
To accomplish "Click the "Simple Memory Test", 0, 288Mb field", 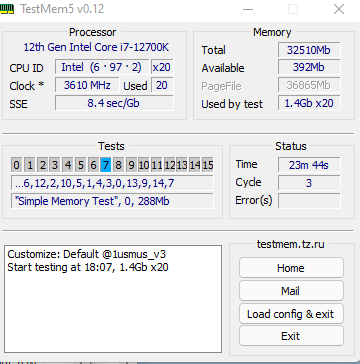I will [x=112, y=201].
